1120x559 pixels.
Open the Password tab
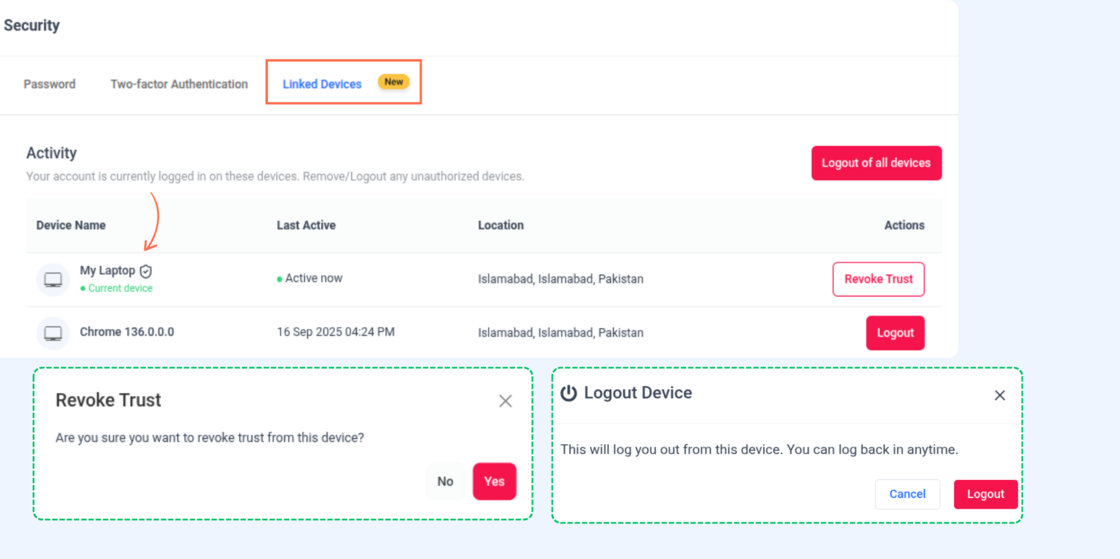click(49, 84)
